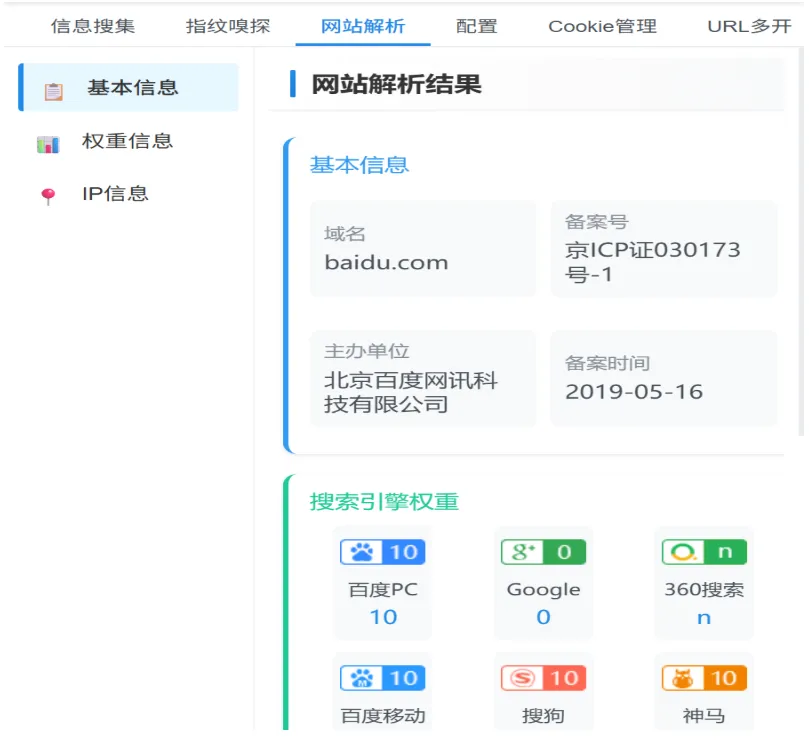
Task: Click the blue 基本信息 section title
Action: click(359, 165)
